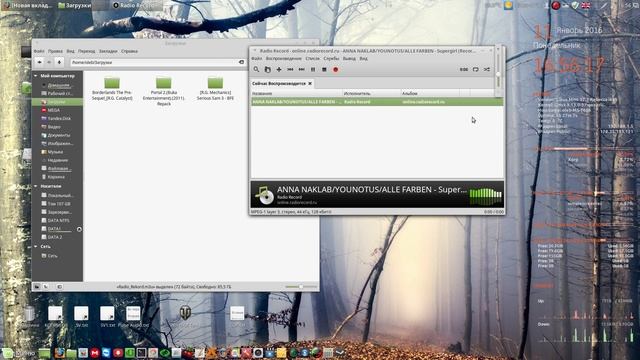
Task: Open Список menu in Audacious
Action: (x=312, y=58)
